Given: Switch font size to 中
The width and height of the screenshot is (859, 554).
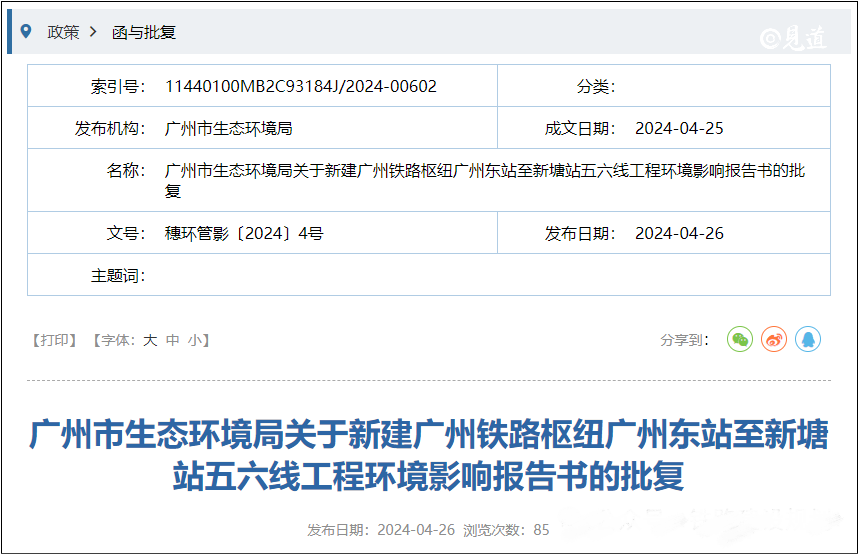Looking at the screenshot, I should pos(172,340).
